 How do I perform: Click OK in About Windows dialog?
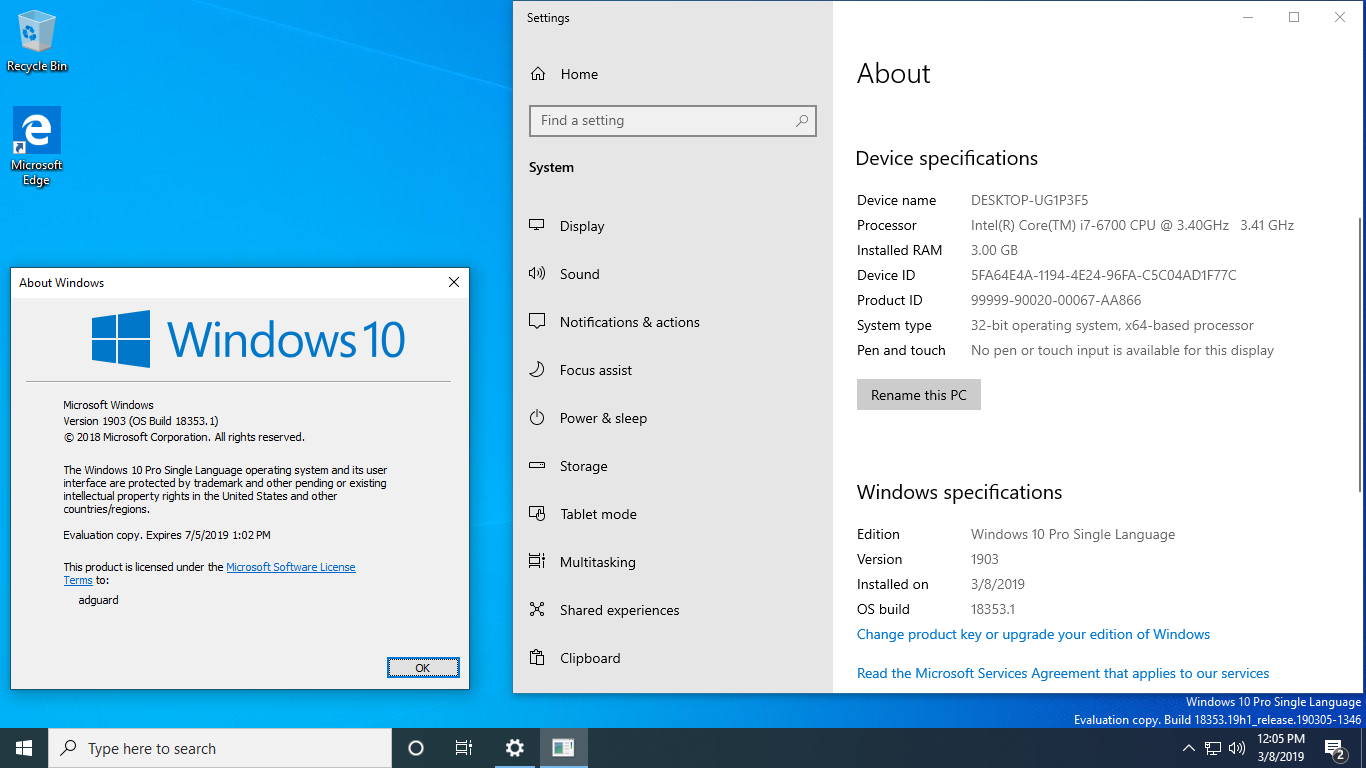click(423, 668)
